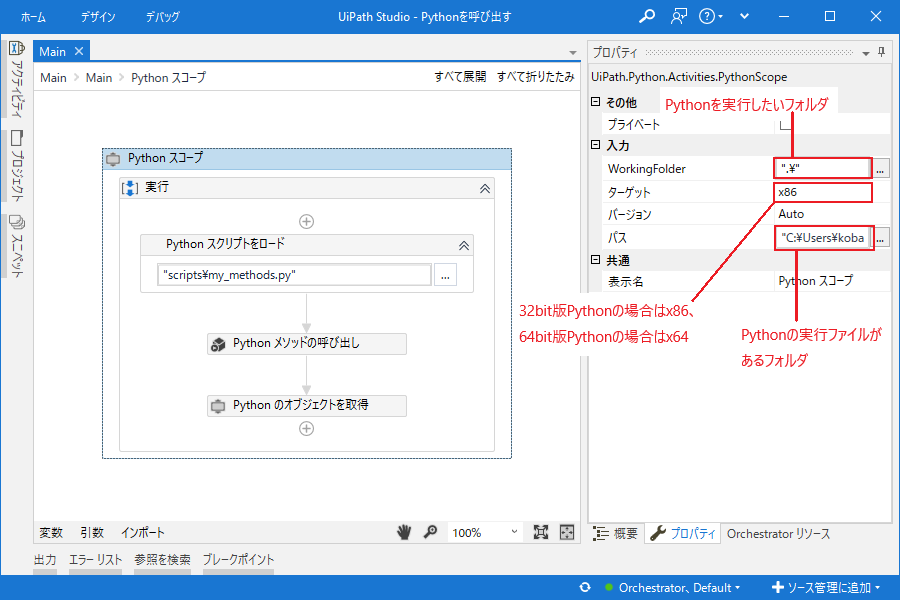
Task: Click the Orchestrator refresh icon in status bar
Action: point(585,587)
